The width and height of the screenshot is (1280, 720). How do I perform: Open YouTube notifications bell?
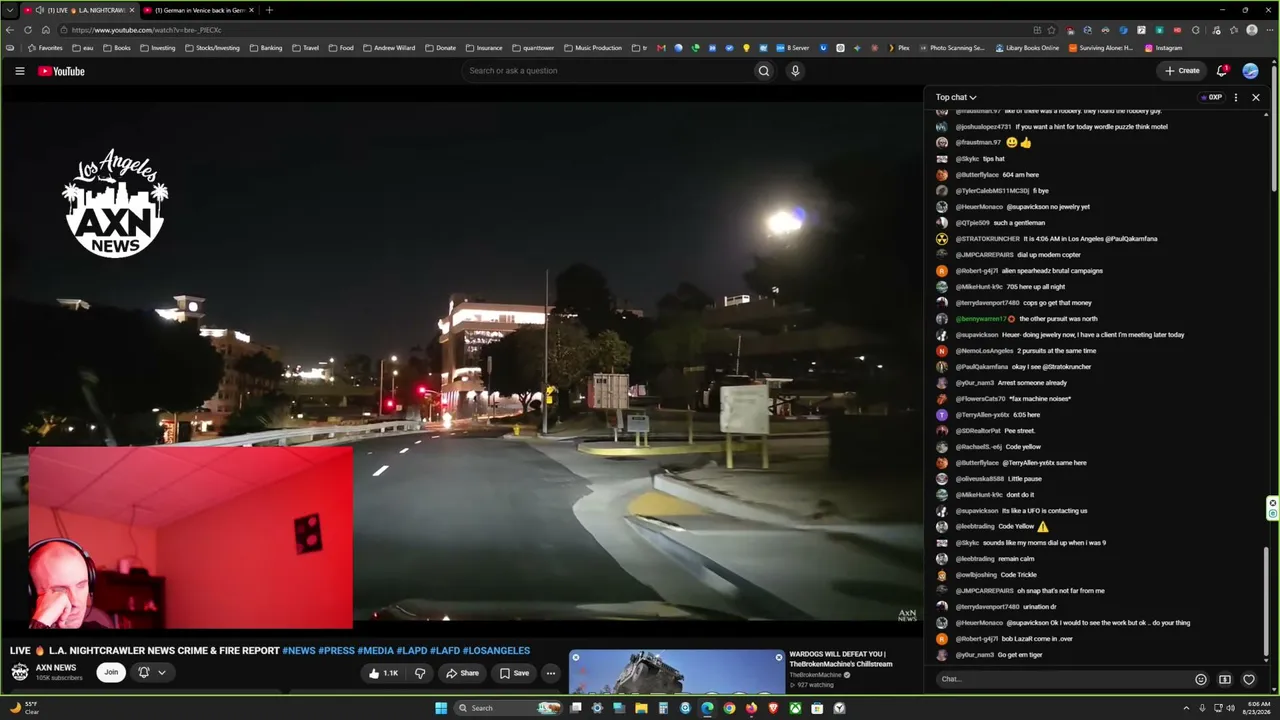(1222, 71)
